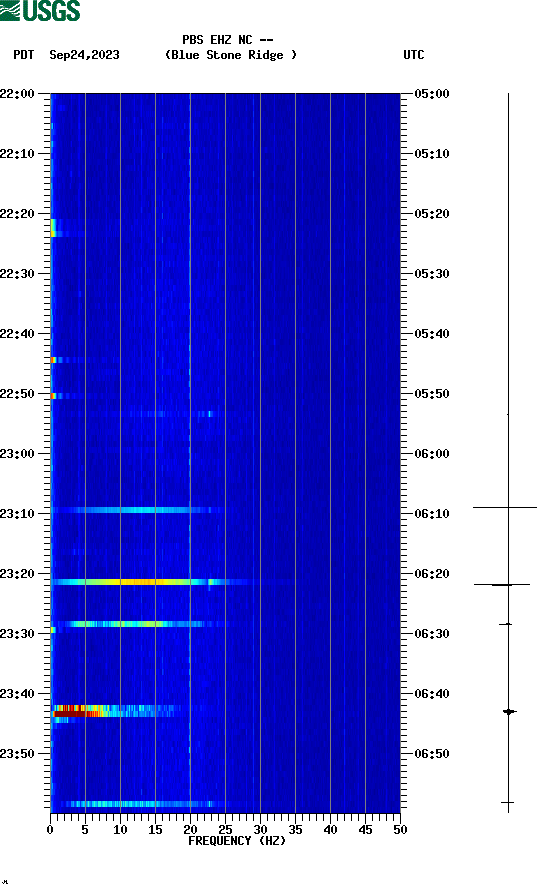Image resolution: width=552 pixels, height=893 pixels.
Task: Click the 06:00 UTC time label
Action: click(432, 454)
